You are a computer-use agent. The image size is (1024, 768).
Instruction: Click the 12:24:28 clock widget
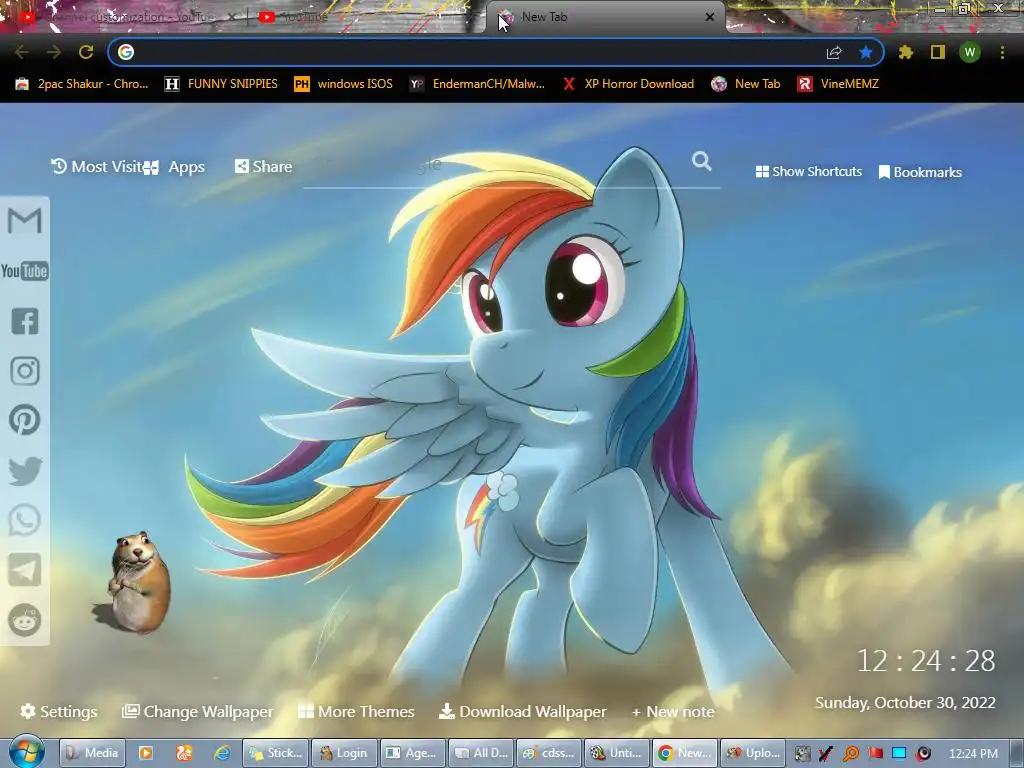tap(926, 661)
